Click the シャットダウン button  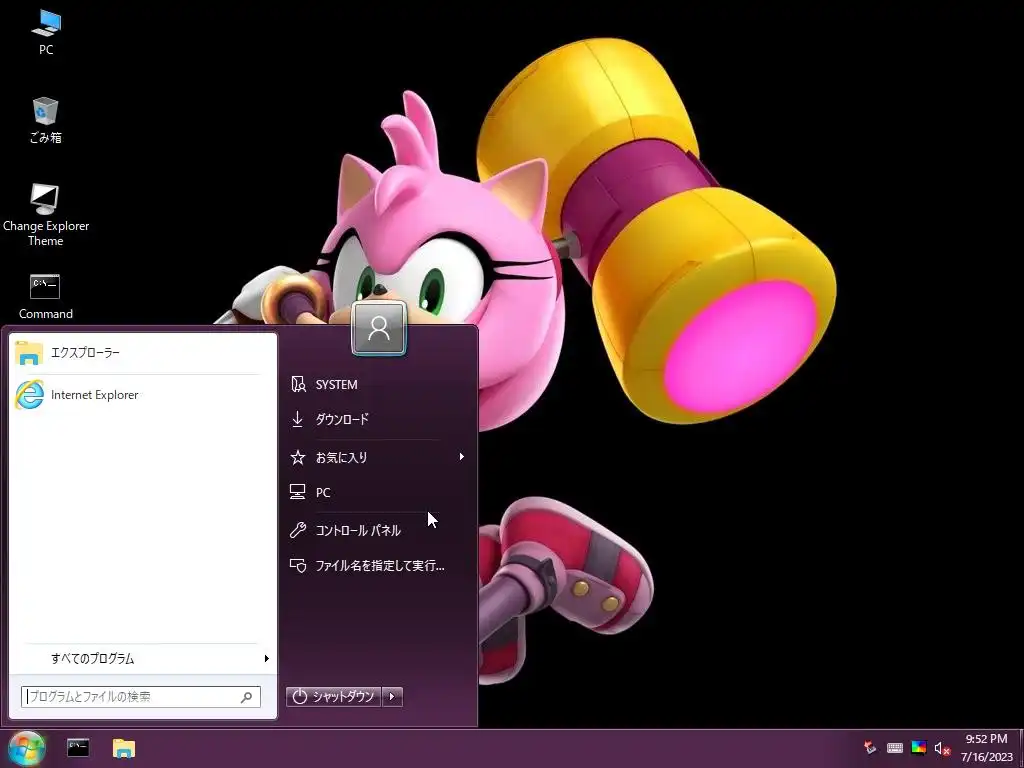(x=334, y=697)
